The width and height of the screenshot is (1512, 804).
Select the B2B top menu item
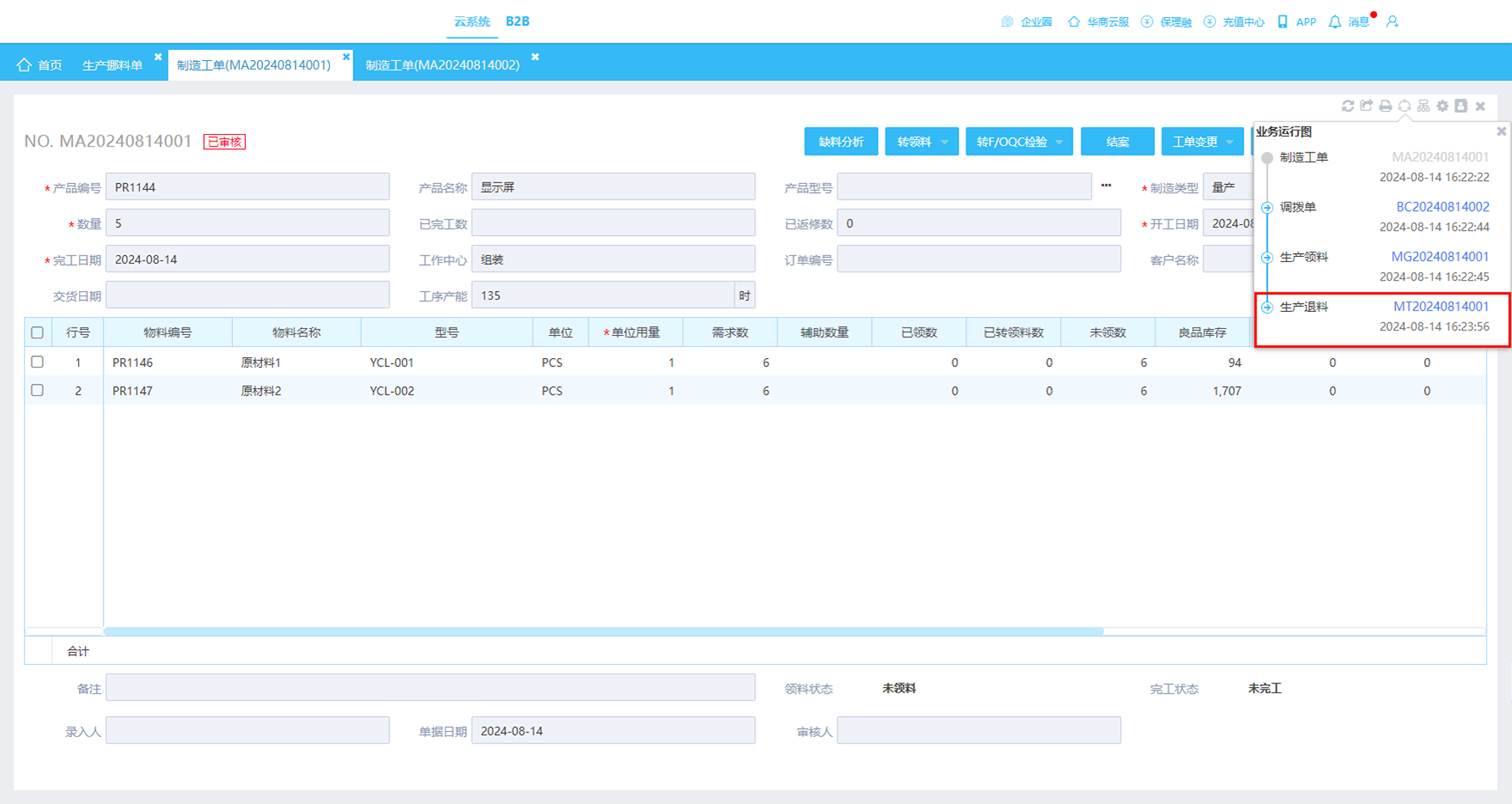pos(517,22)
